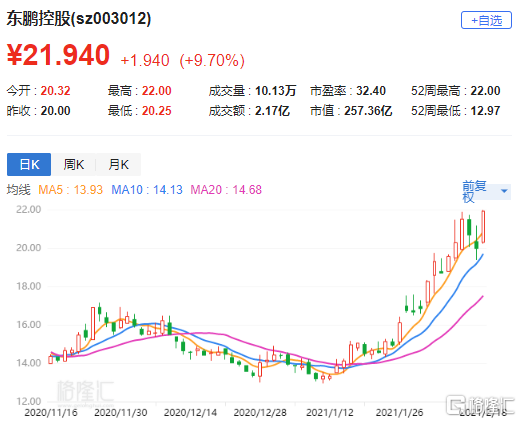Click the 52周最低 value 12.97
The image size is (521, 422).
pyautogui.click(x=485, y=111)
